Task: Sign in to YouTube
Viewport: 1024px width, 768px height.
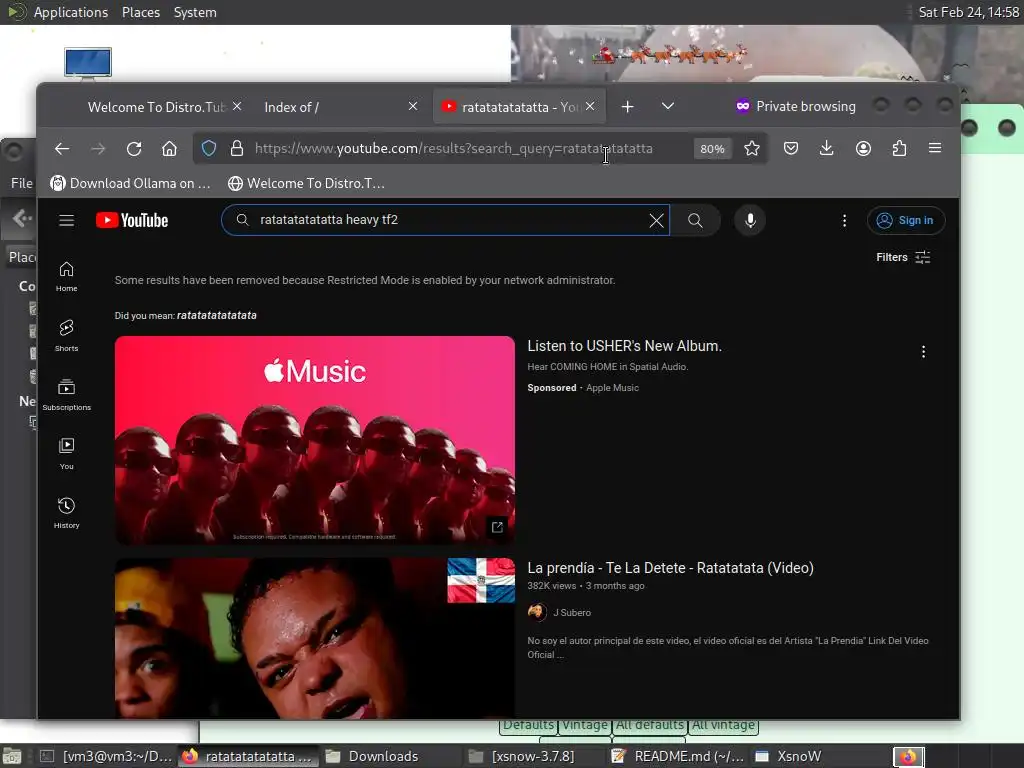Action: click(x=906, y=220)
